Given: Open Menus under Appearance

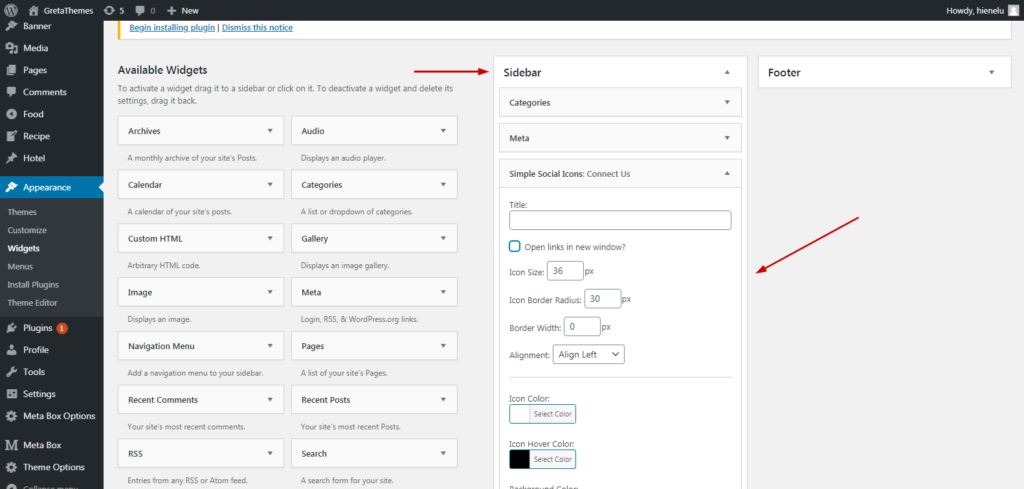Looking at the screenshot, I should (x=20, y=266).
